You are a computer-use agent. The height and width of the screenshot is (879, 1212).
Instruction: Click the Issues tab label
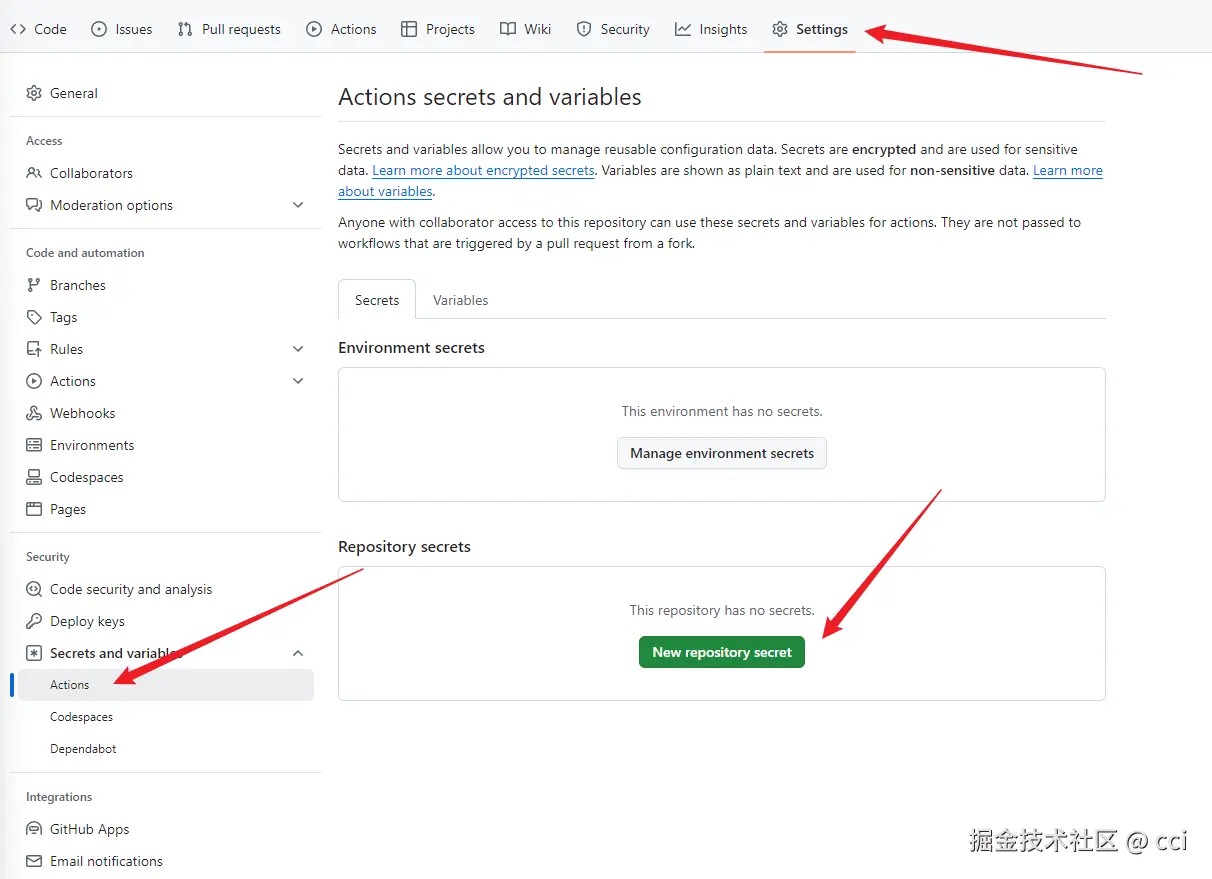tap(134, 29)
